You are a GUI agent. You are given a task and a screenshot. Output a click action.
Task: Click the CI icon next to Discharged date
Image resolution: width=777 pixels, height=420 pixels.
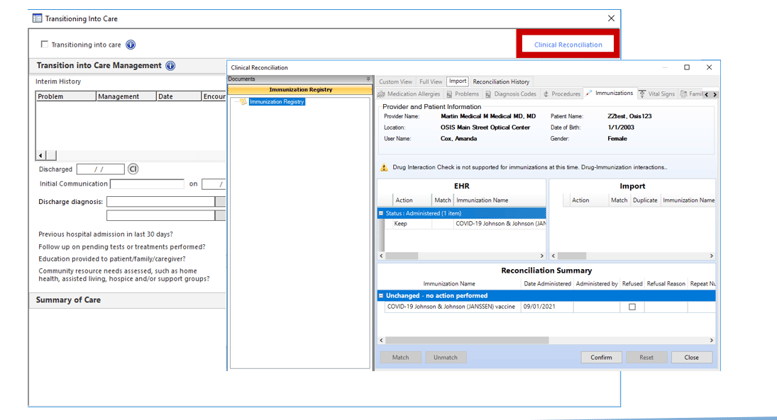(x=133, y=169)
